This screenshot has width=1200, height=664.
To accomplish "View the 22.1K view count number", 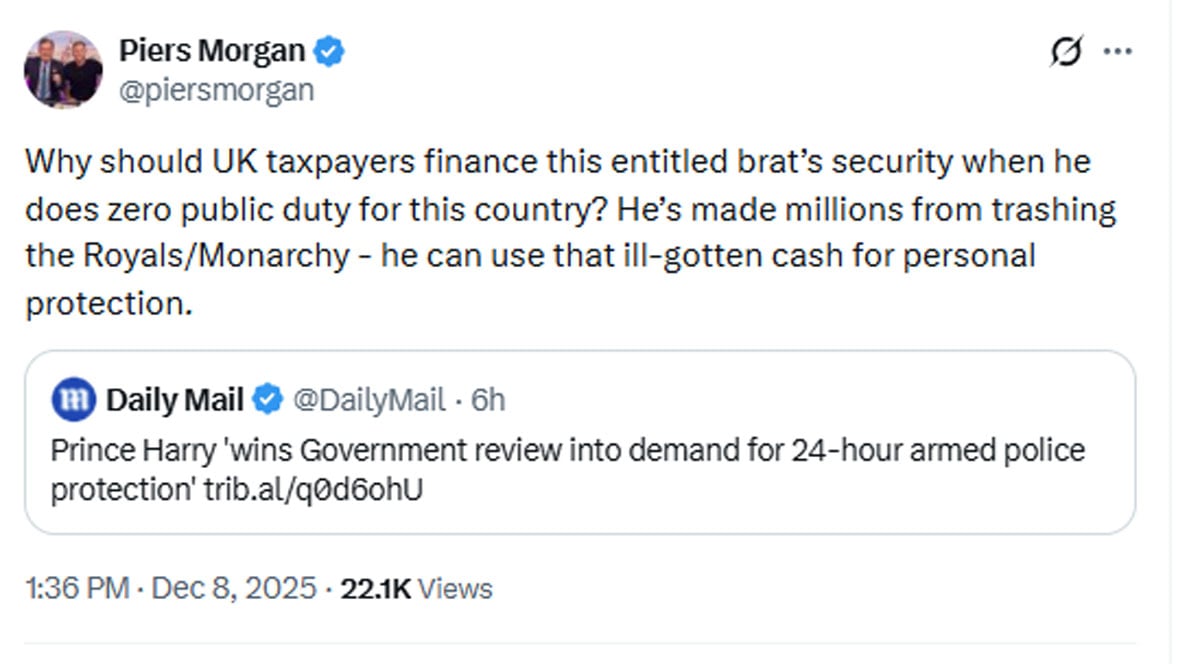I will click(375, 588).
